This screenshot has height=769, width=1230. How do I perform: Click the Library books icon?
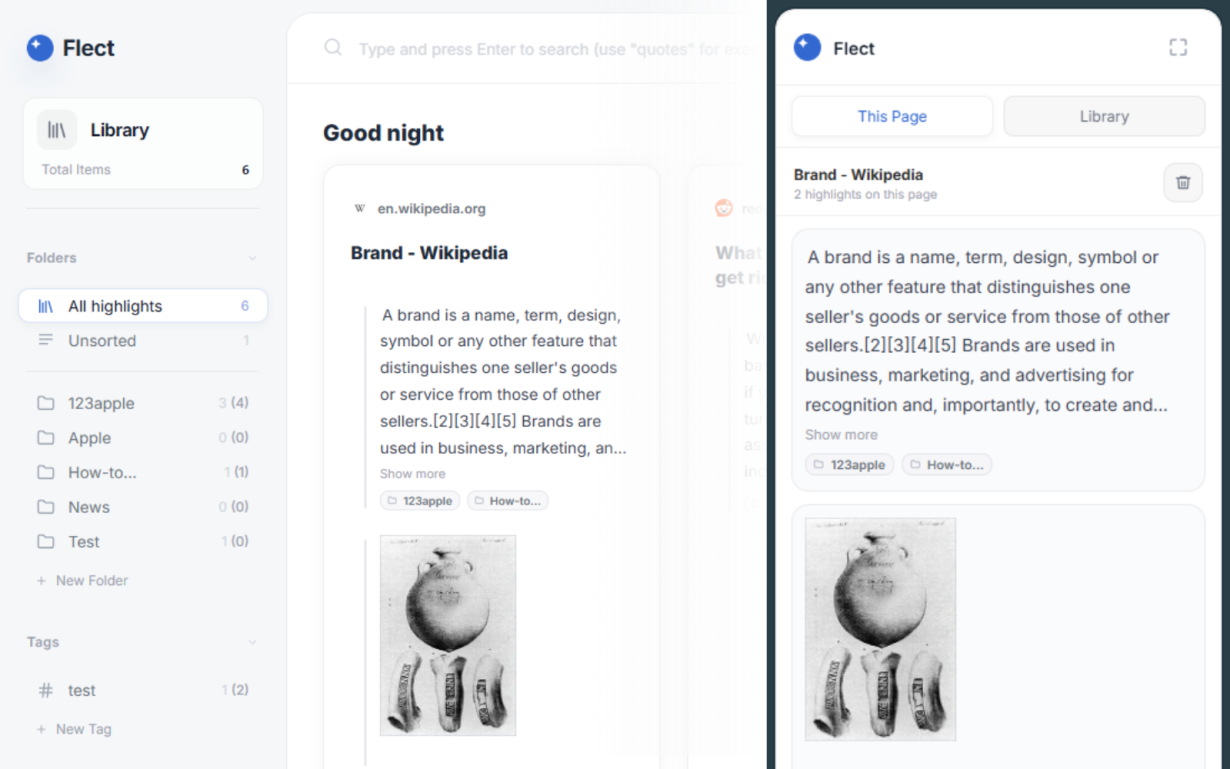[57, 130]
